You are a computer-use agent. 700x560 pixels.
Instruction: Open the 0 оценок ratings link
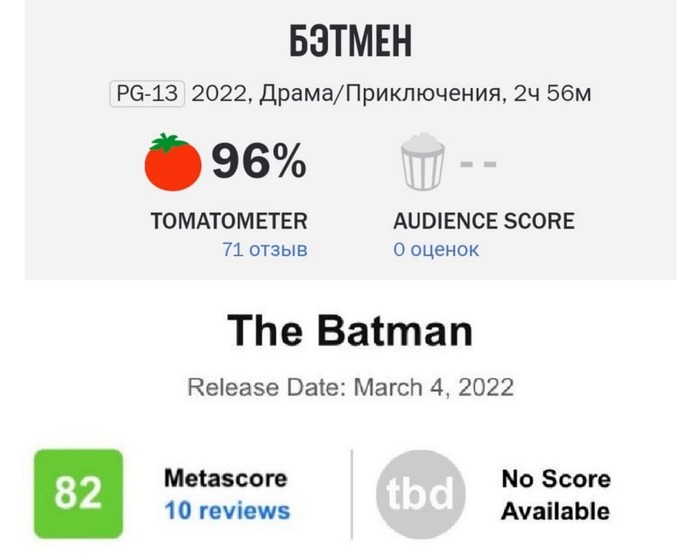point(436,249)
